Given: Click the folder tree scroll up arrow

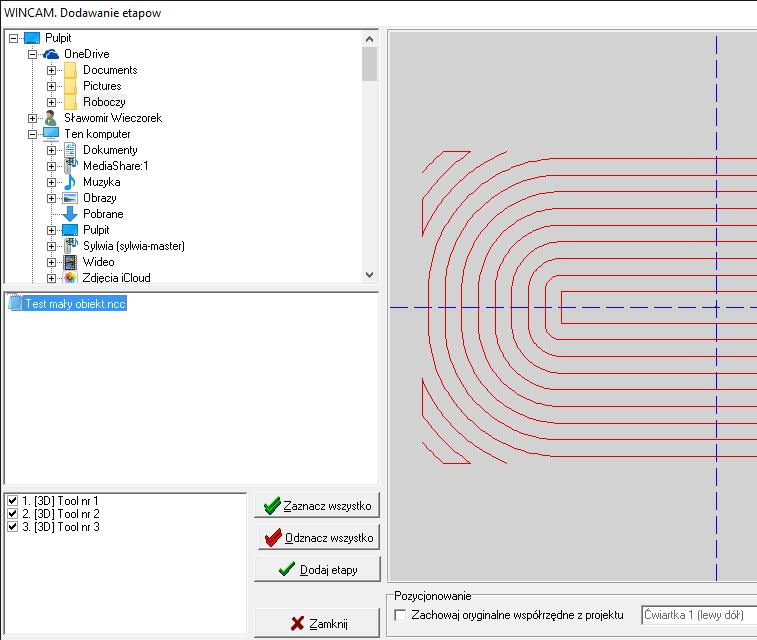Looking at the screenshot, I should (369, 39).
